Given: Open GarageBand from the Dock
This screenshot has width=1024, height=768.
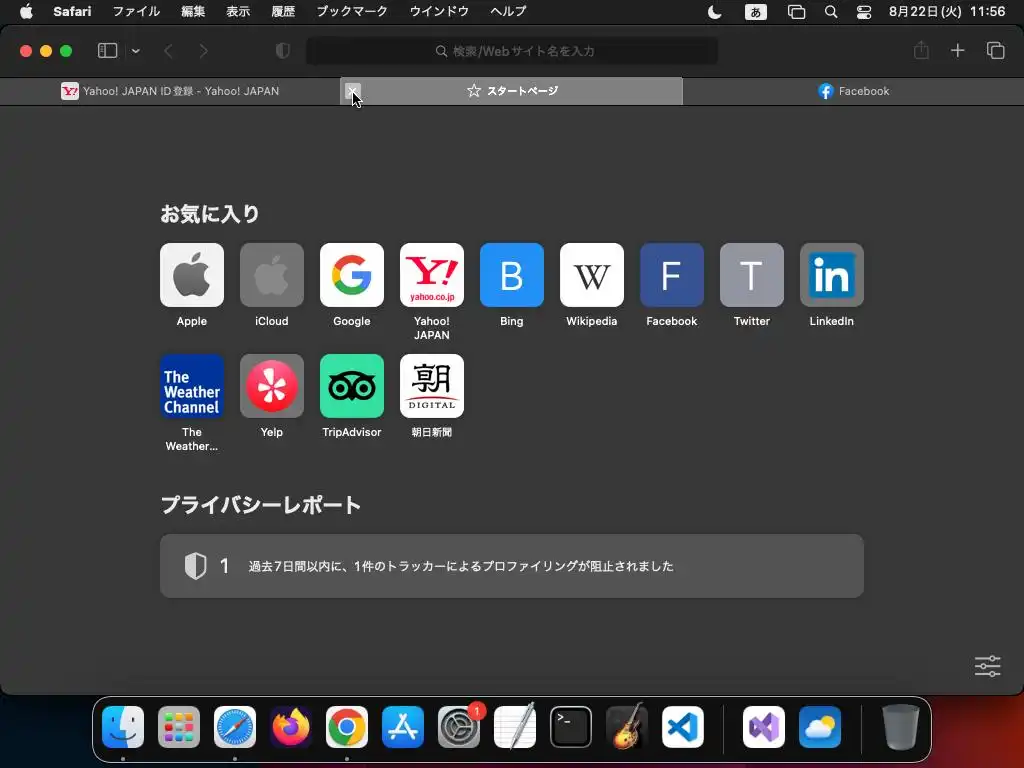Looking at the screenshot, I should [x=627, y=727].
